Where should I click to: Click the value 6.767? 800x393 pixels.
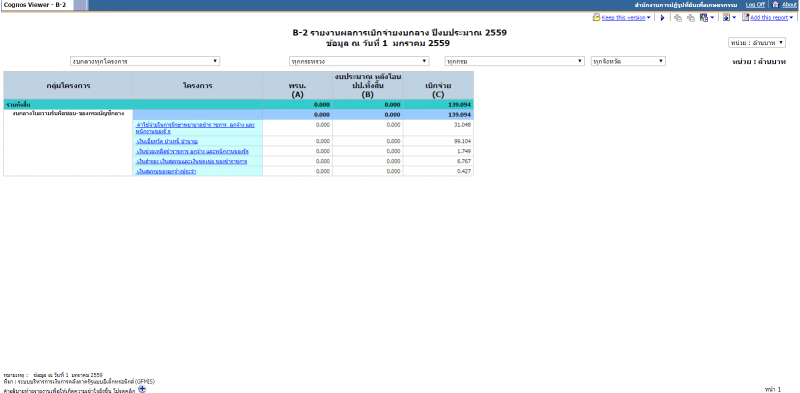[465, 161]
